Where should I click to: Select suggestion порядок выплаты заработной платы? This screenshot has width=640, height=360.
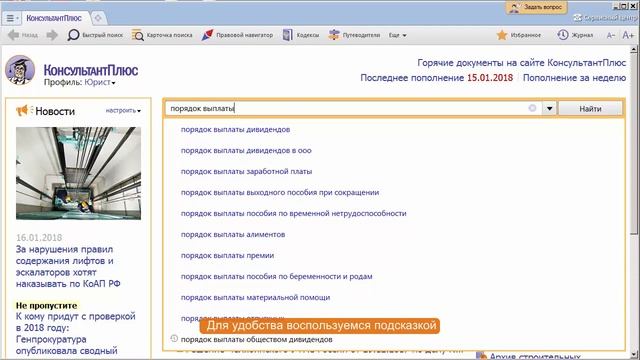coord(246,171)
